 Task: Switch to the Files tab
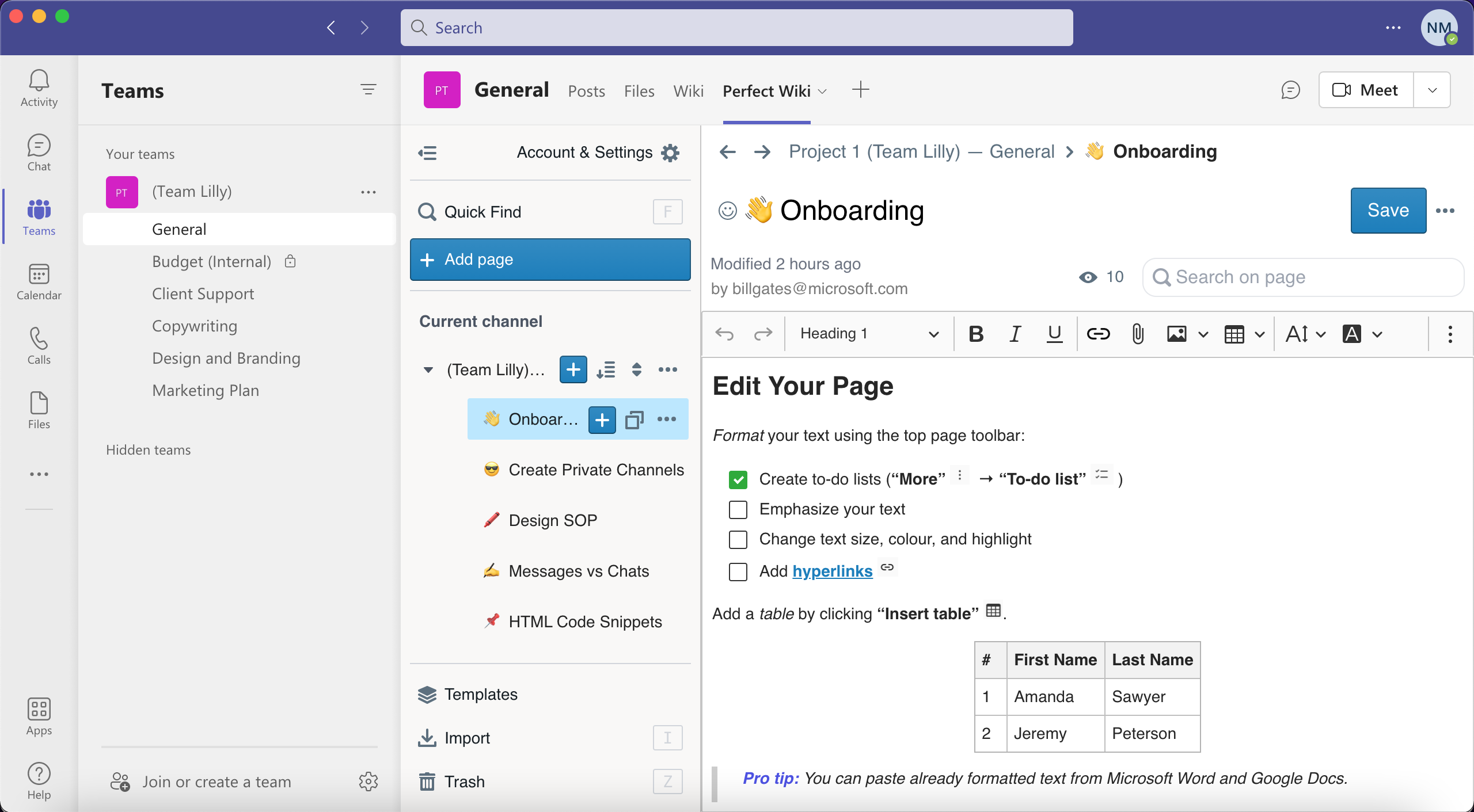point(639,91)
